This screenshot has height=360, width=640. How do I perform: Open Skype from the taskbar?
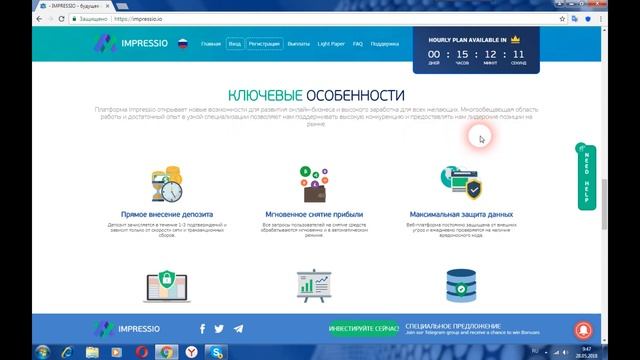216,352
